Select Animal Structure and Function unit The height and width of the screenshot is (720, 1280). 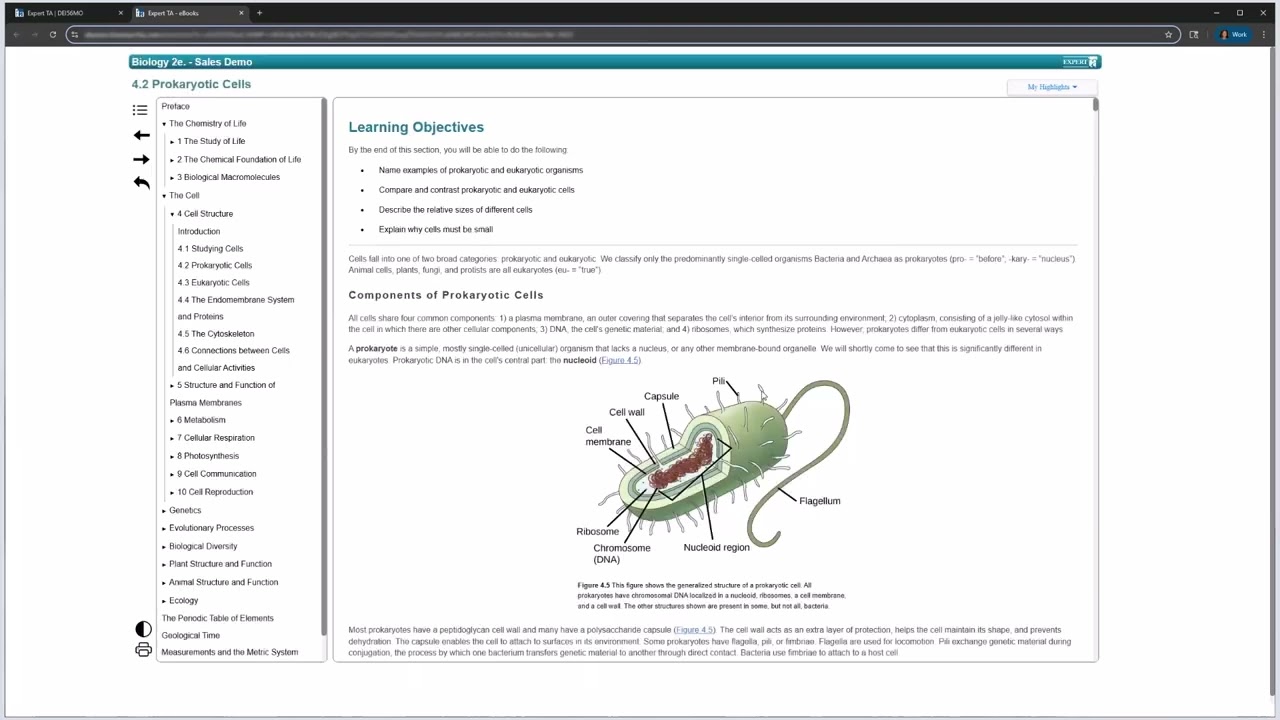[224, 582]
